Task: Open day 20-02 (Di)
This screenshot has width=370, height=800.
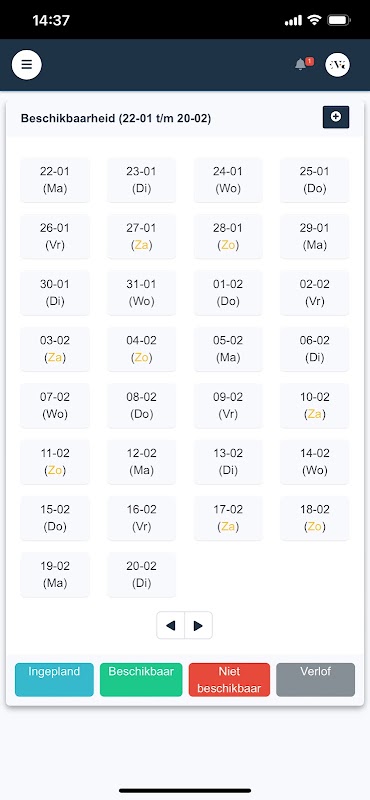Action: [x=141, y=574]
